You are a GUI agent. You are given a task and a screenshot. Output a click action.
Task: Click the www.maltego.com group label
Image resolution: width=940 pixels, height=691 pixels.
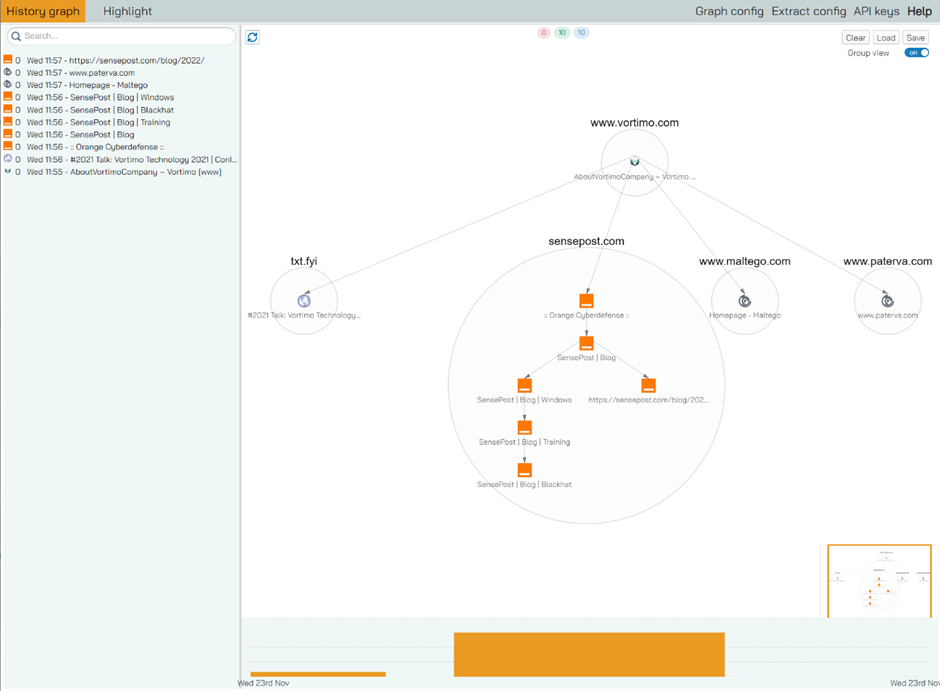745,261
